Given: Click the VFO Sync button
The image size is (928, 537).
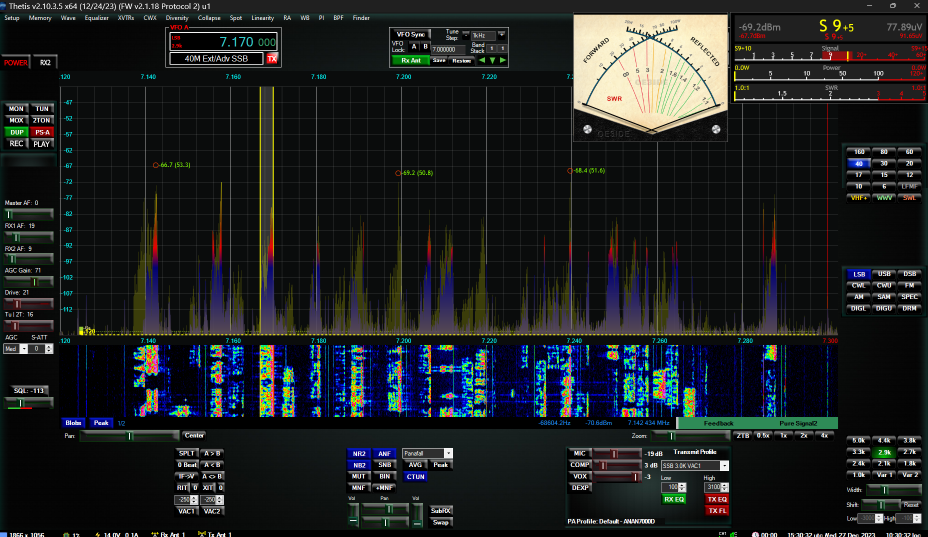Looking at the screenshot, I should (410, 34).
